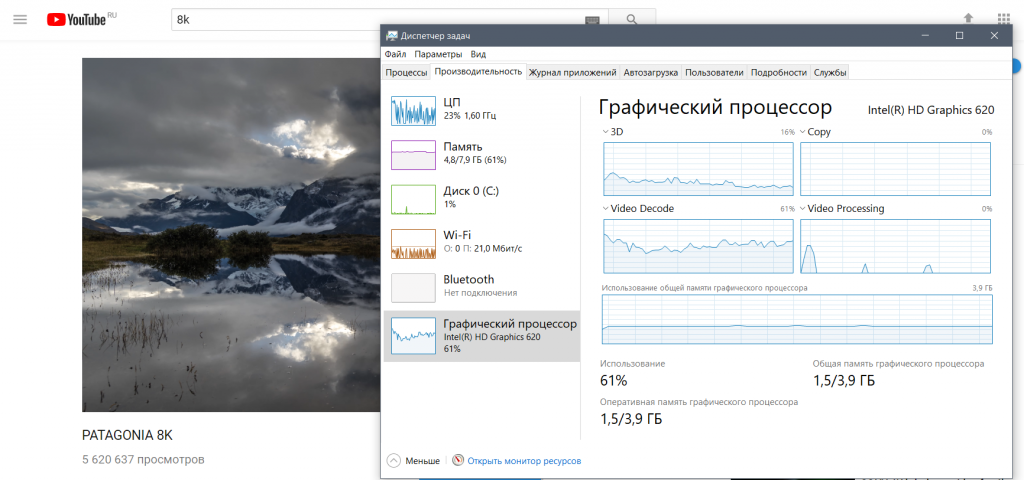Click the Patagonia video player frame
Screen dimensions: 1024x480
point(231,234)
